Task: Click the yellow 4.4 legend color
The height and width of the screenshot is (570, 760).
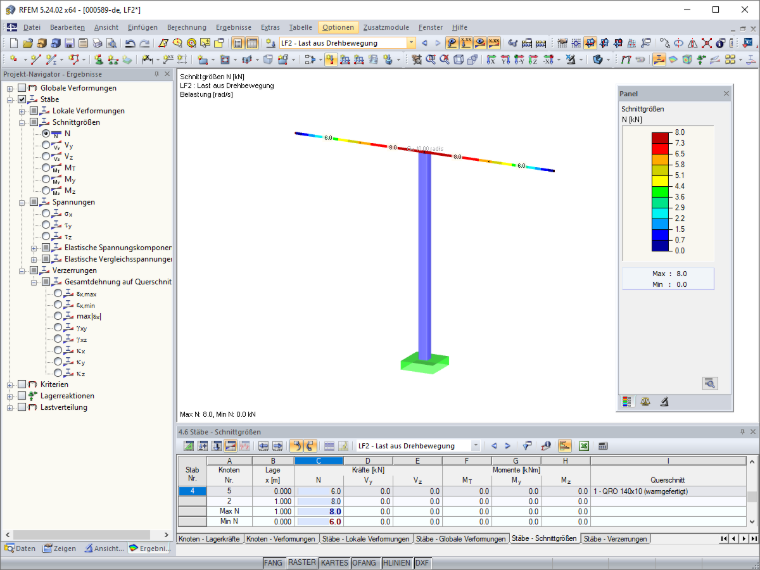Action: point(660,181)
